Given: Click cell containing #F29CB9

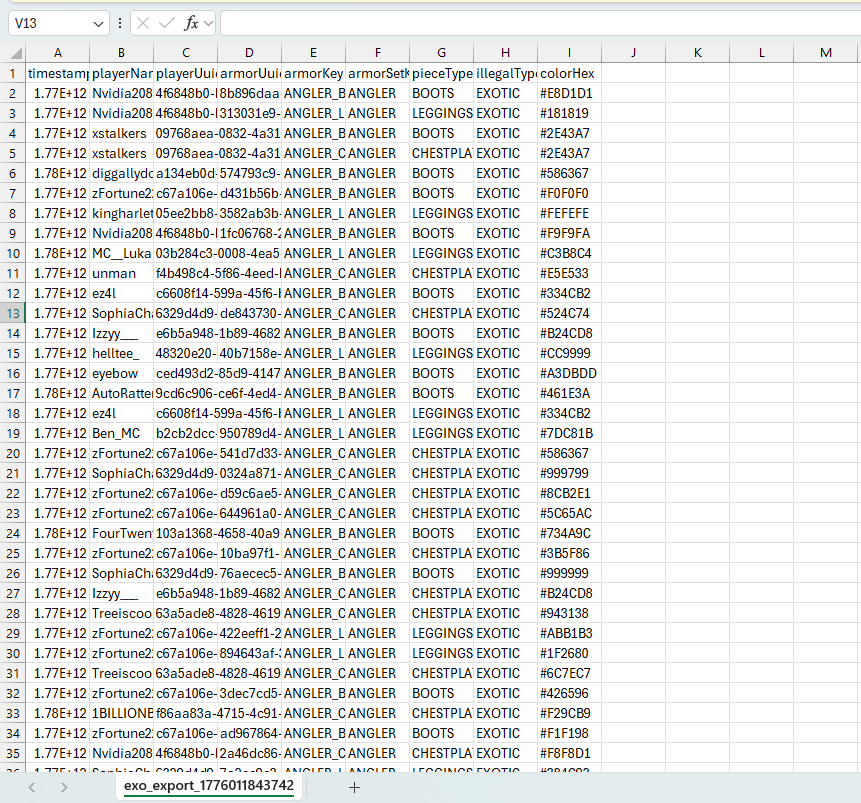Looking at the screenshot, I should pyautogui.click(x=569, y=713).
